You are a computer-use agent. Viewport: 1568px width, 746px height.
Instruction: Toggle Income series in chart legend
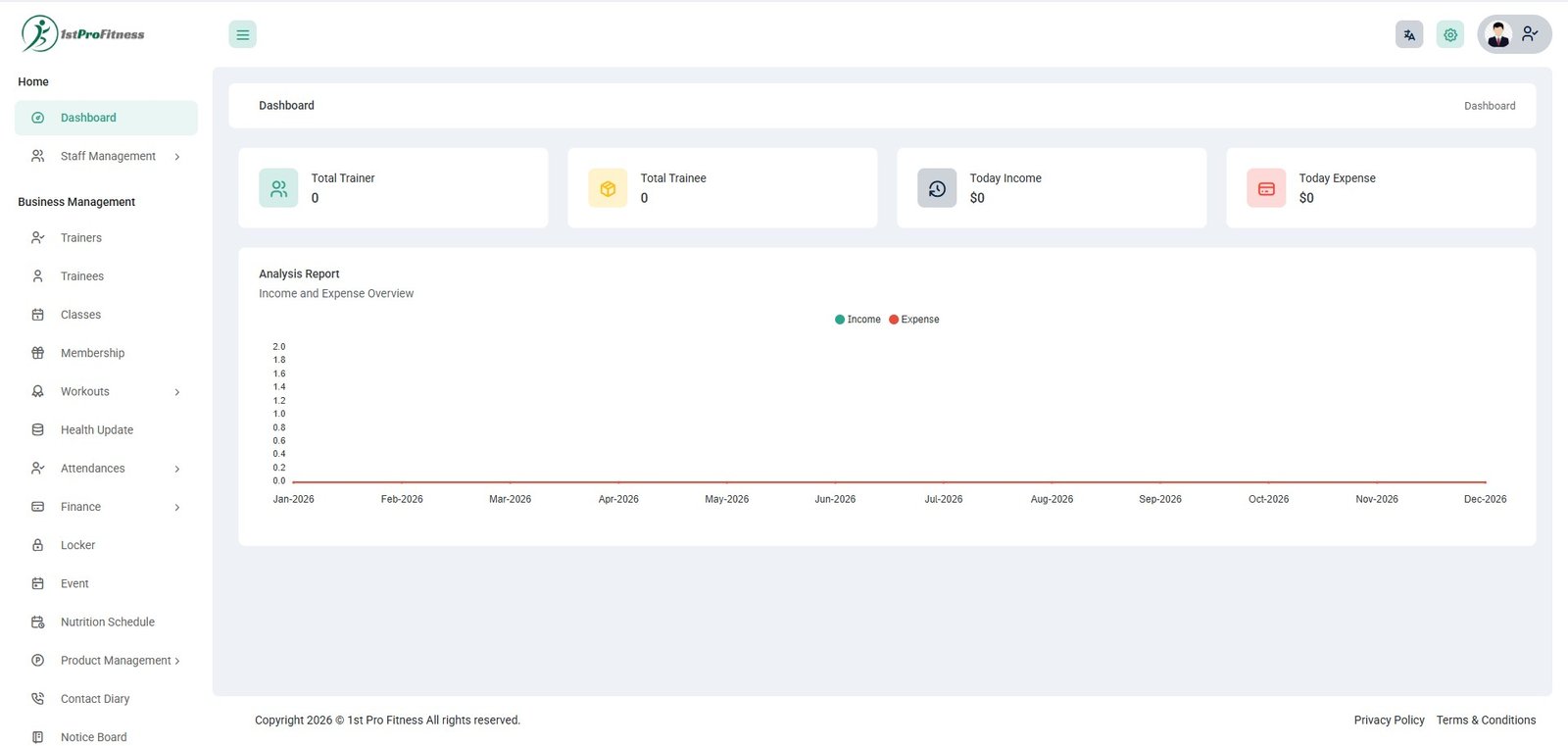point(858,320)
